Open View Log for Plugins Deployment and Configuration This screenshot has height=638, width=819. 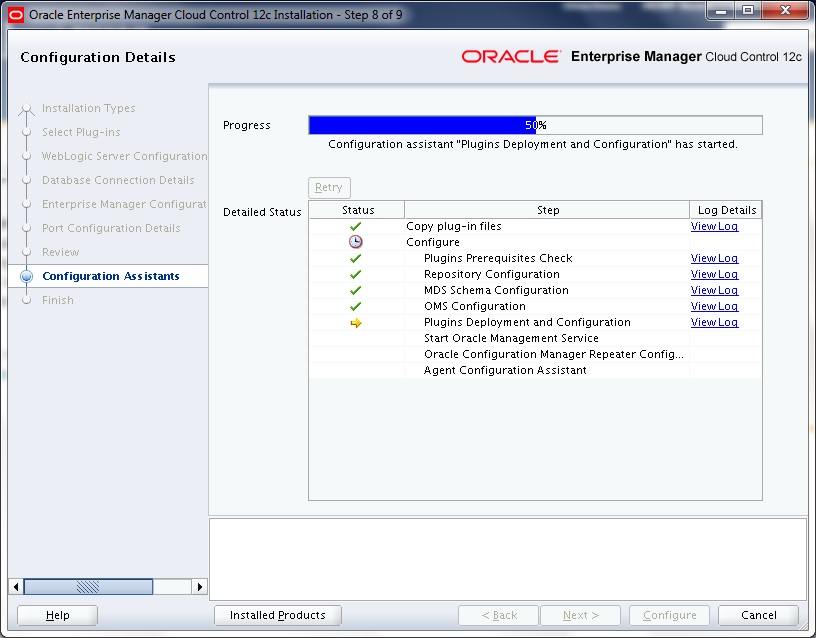pyautogui.click(x=714, y=322)
